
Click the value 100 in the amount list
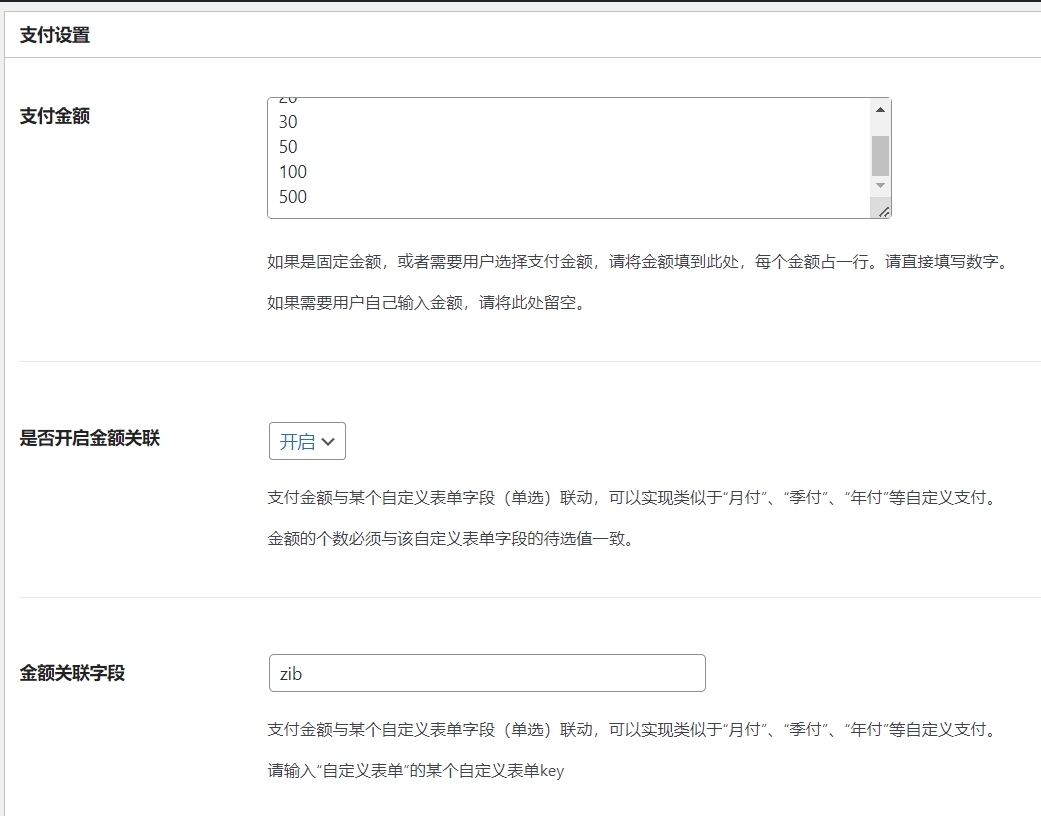point(294,171)
